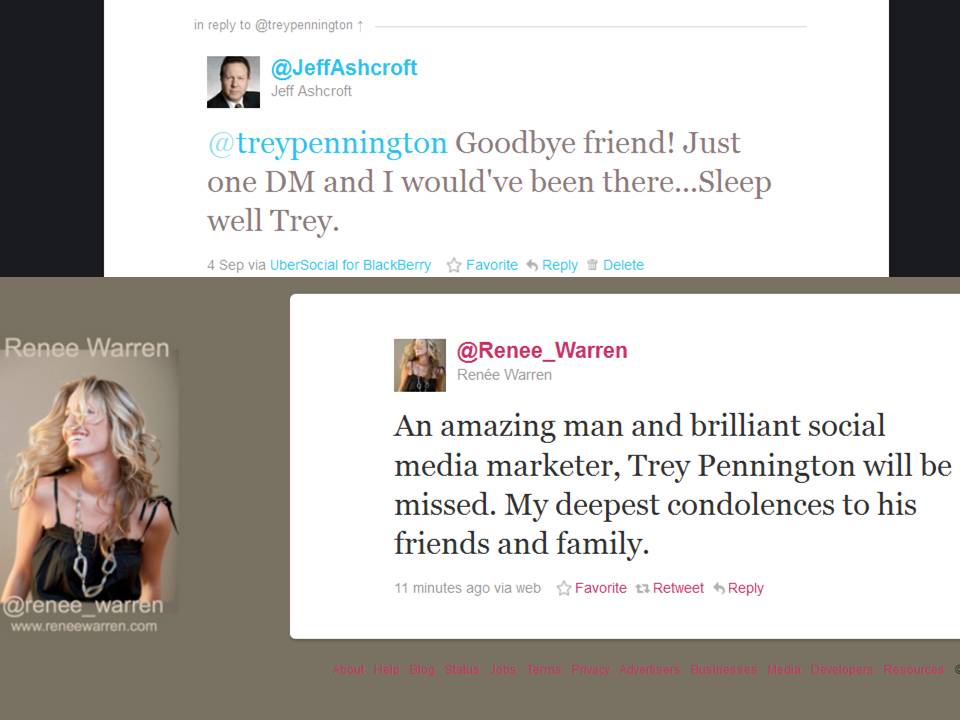960x720 pixels.
Task: Open Renee Warren's small avatar thumbnail
Action: coord(420,366)
